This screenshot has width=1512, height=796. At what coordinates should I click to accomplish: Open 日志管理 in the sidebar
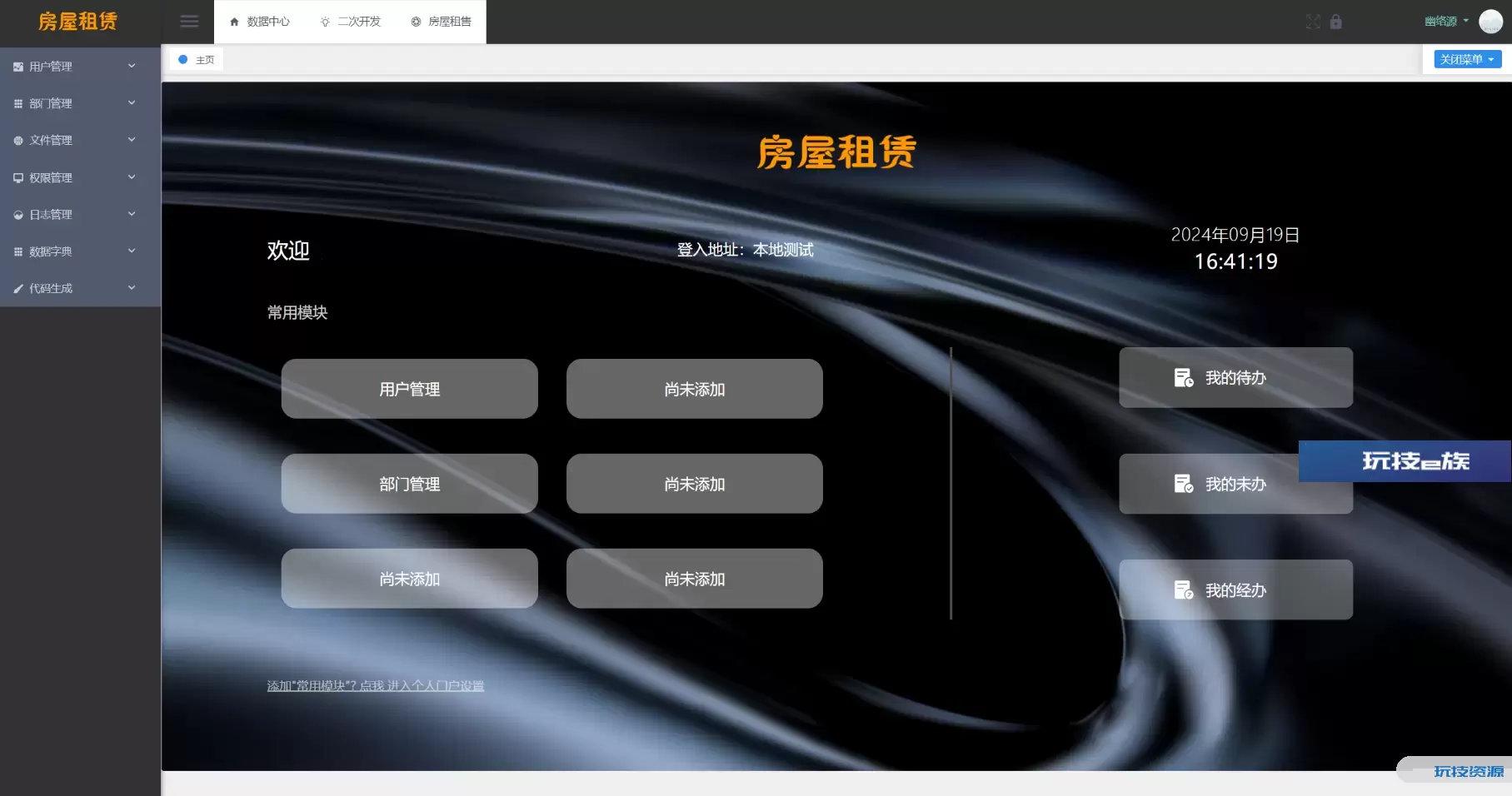(81, 215)
